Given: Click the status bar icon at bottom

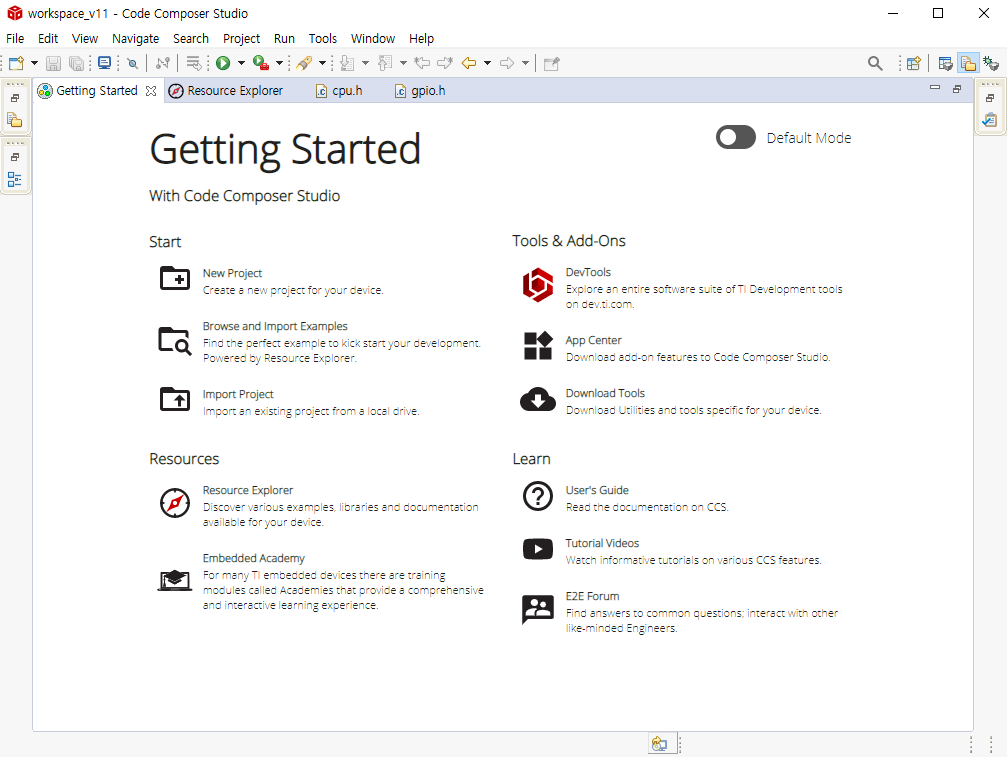Looking at the screenshot, I should pyautogui.click(x=659, y=744).
